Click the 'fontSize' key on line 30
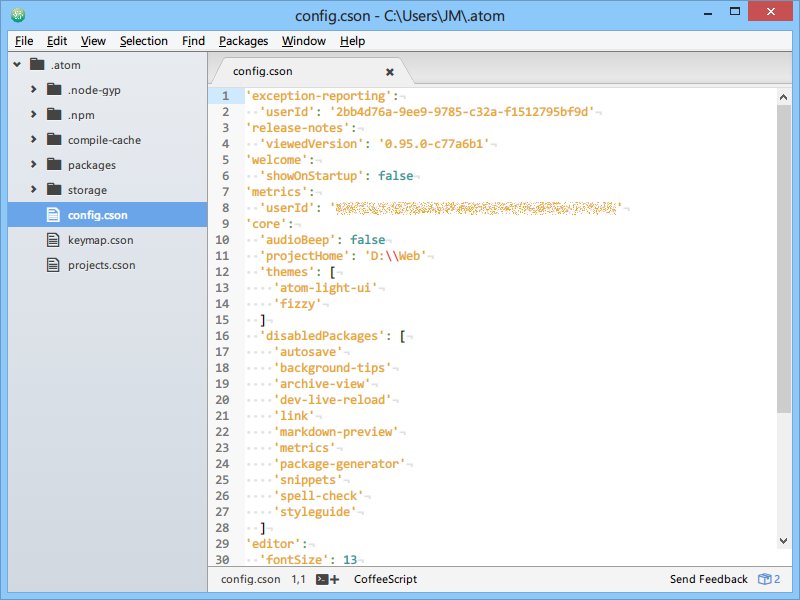 coord(294,560)
